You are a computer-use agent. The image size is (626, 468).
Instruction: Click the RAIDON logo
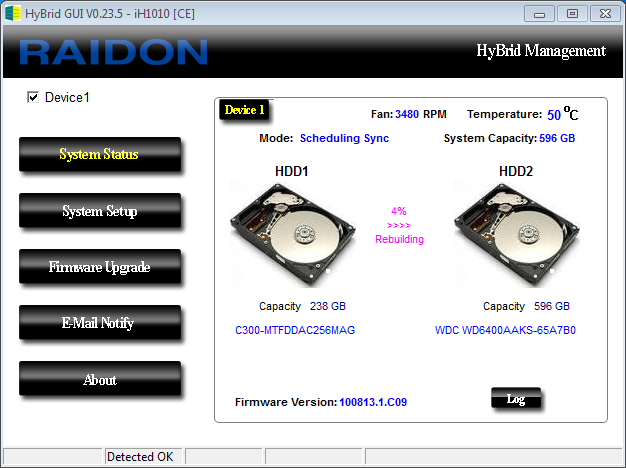113,52
